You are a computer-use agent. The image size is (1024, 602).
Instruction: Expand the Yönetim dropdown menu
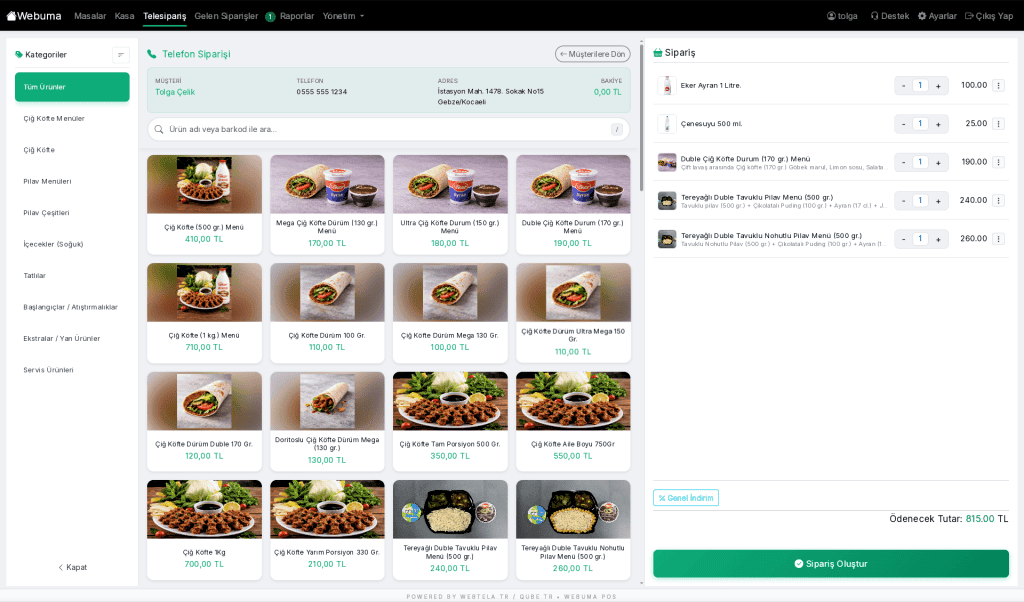click(x=344, y=16)
